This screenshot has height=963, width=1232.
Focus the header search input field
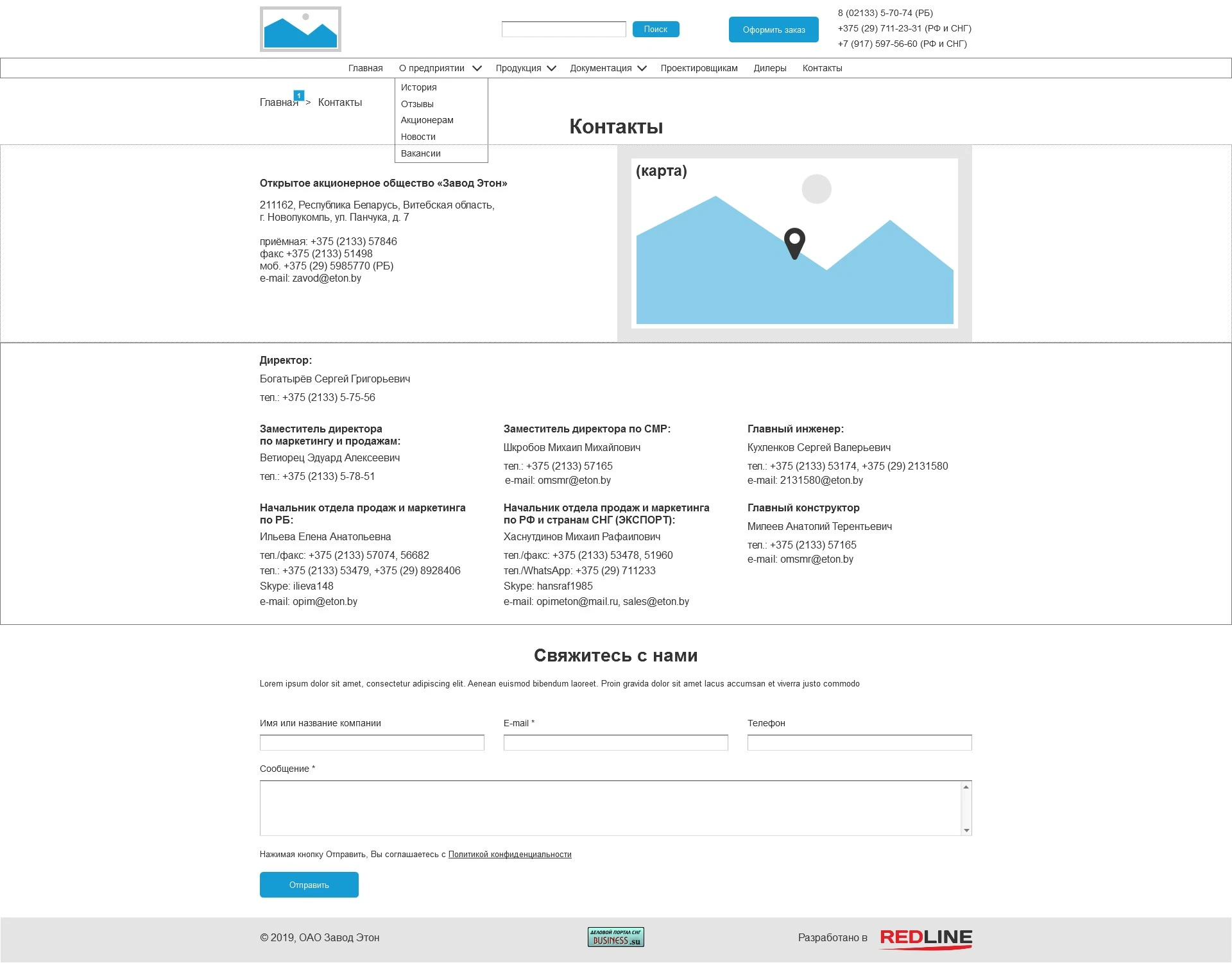(563, 29)
